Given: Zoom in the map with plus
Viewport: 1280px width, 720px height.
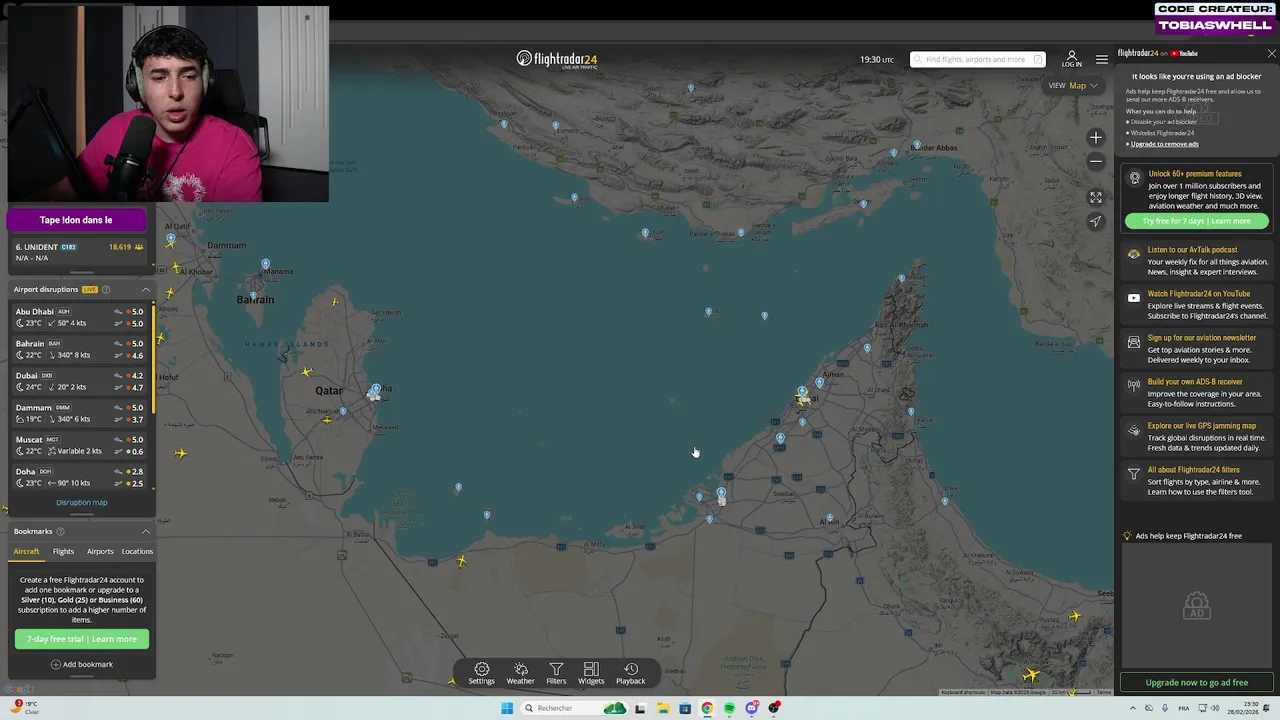Looking at the screenshot, I should [1096, 138].
